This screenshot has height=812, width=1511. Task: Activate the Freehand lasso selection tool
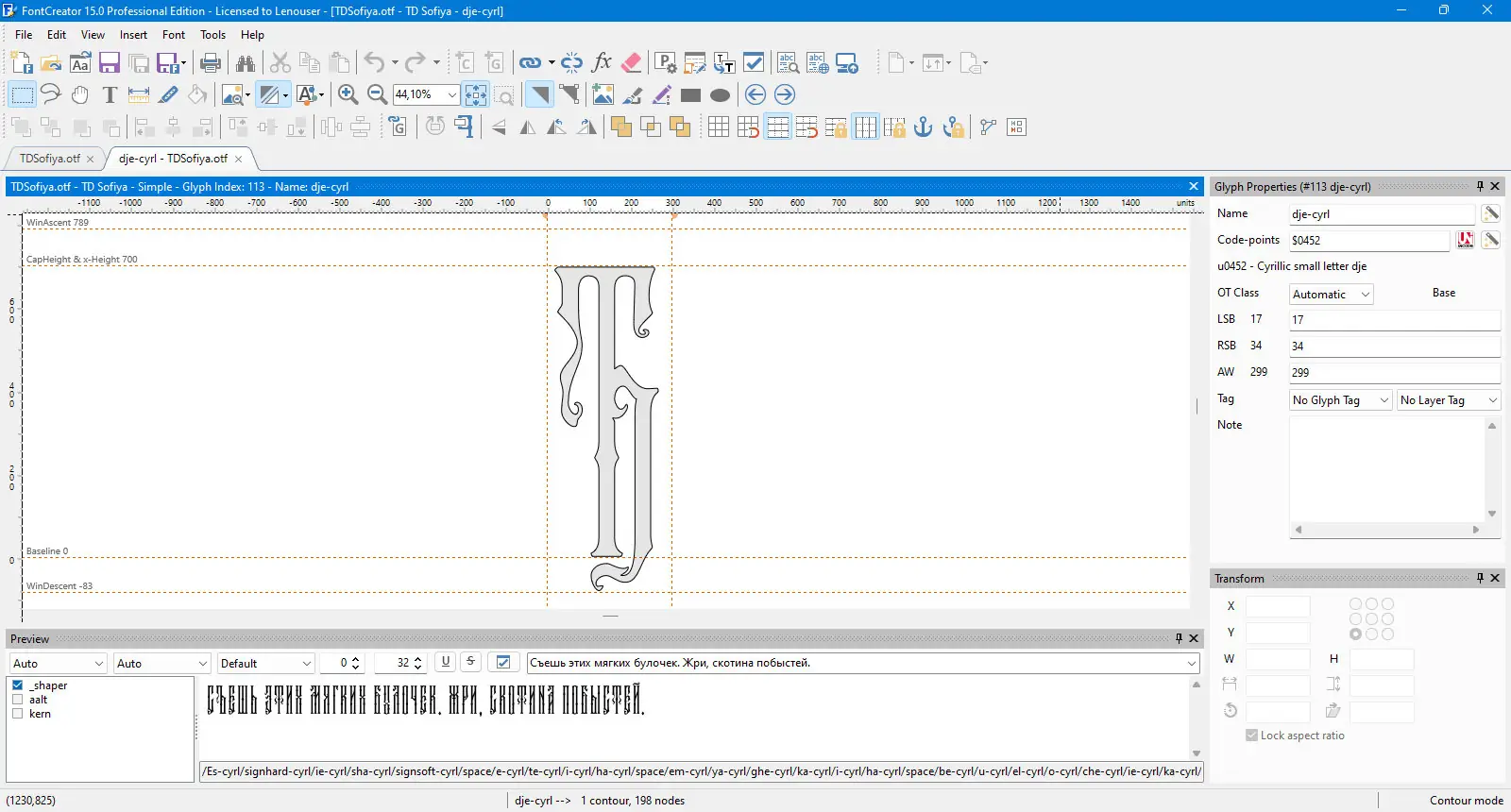click(51, 94)
